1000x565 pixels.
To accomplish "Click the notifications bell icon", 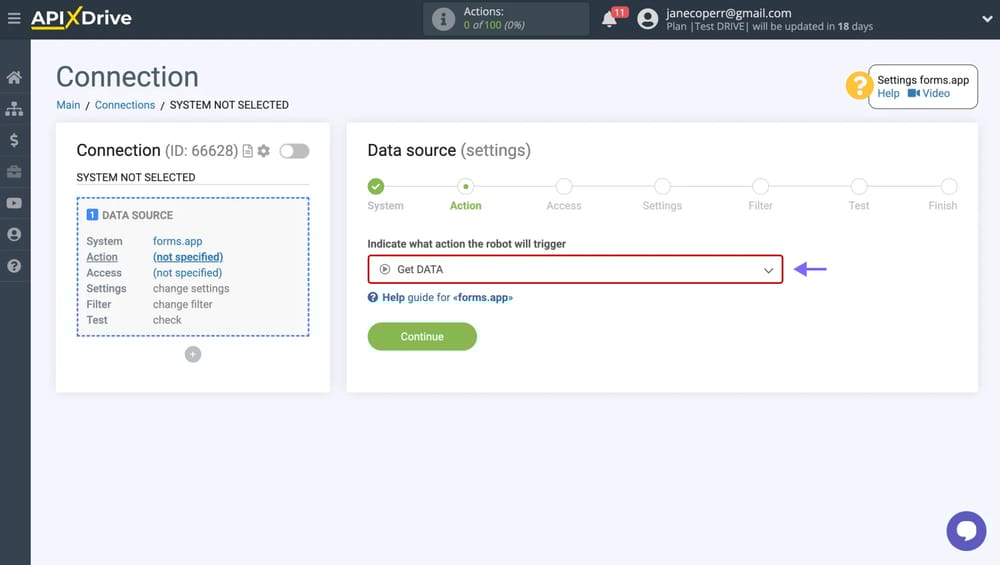I will (x=609, y=19).
